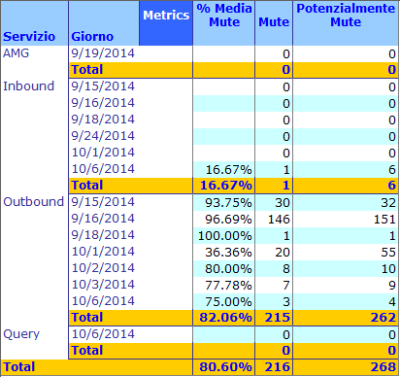The width and height of the screenshot is (400, 377).
Task: Click the Outbound date 10/2/2014
Action: pyautogui.click(x=103, y=268)
